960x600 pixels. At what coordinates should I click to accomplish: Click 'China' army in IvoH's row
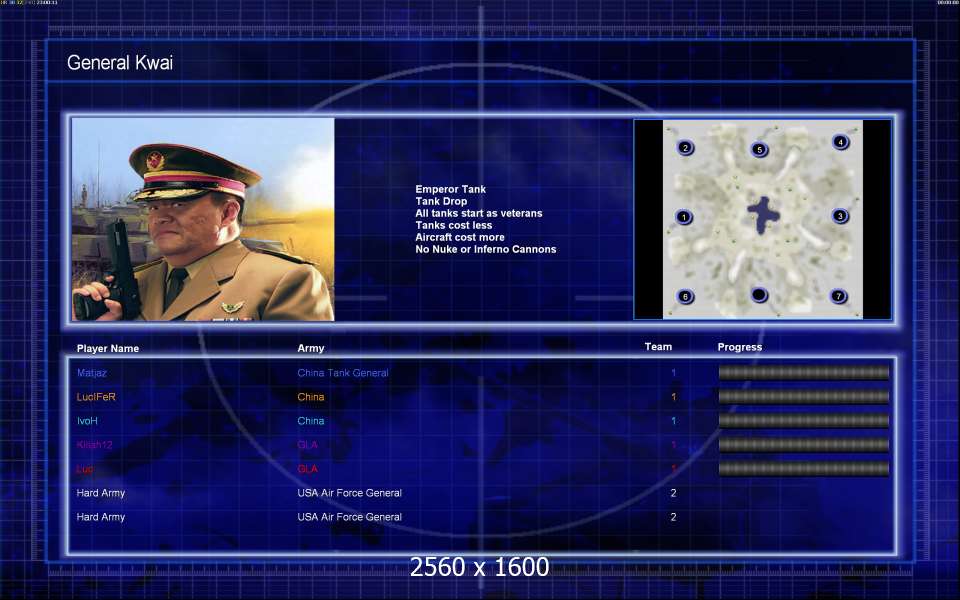tap(311, 421)
